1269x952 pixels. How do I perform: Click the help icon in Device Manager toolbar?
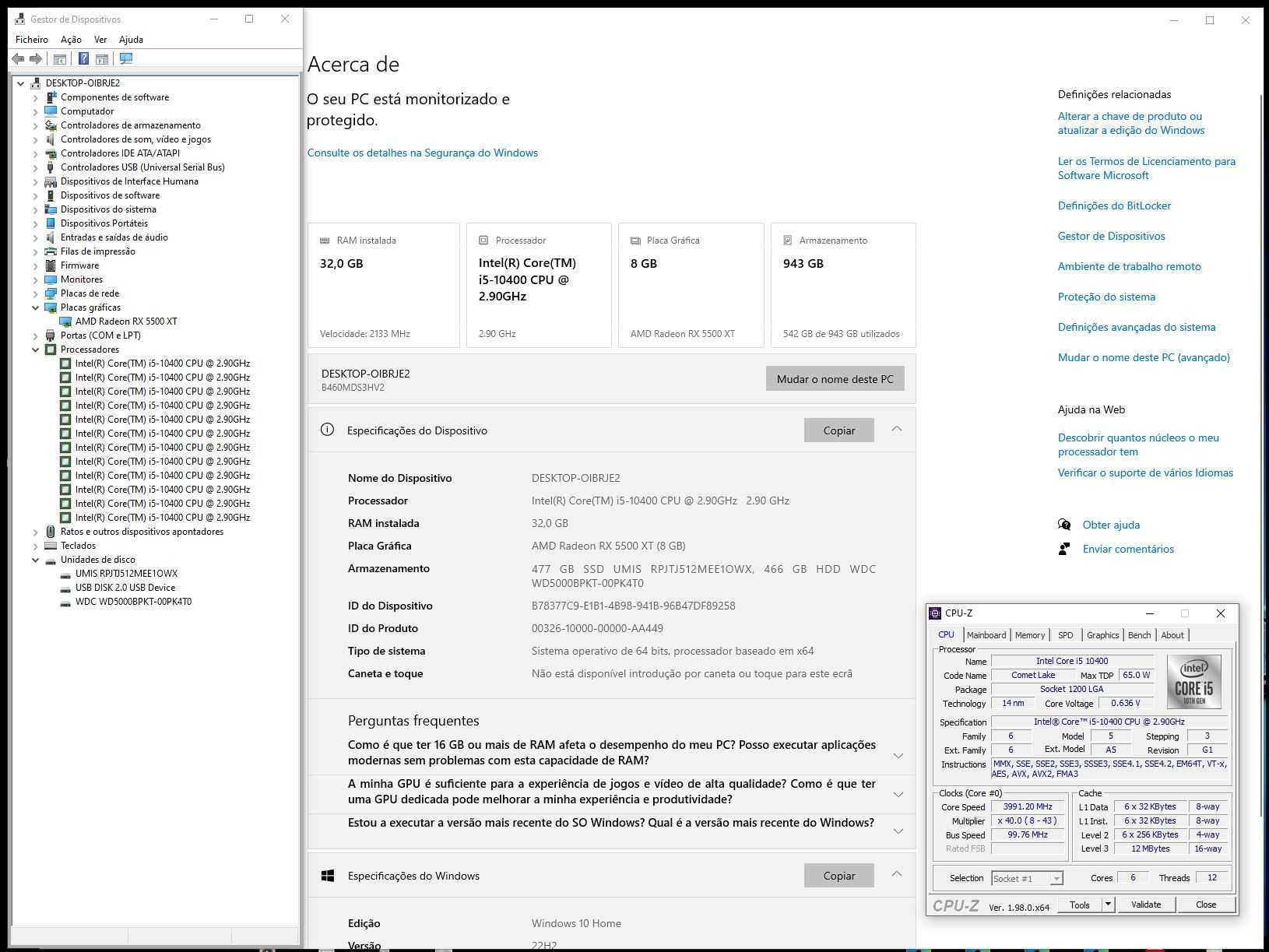[83, 58]
